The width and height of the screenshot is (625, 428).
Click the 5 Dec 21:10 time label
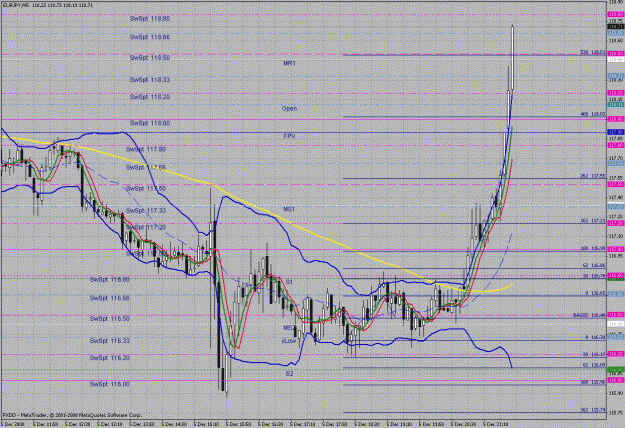(497, 424)
